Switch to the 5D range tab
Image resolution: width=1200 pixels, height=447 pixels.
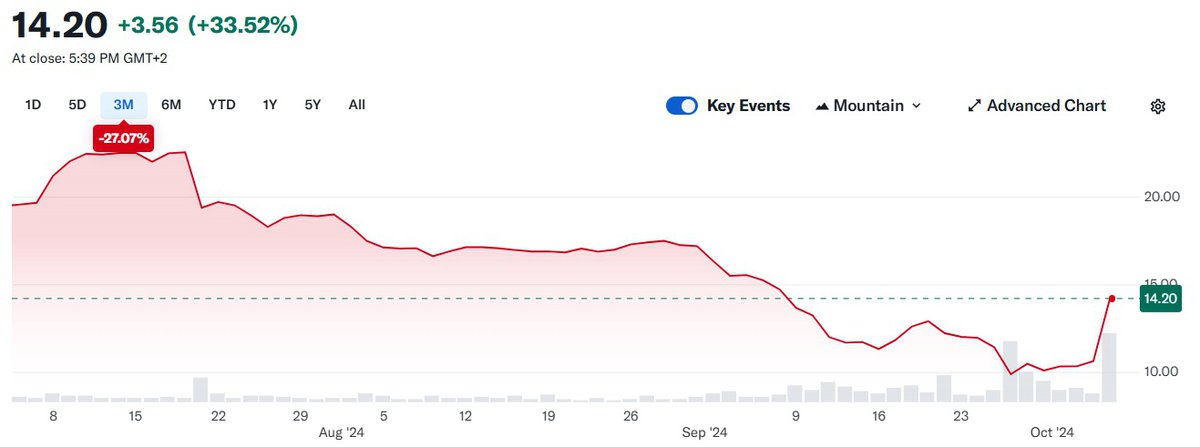[77, 105]
